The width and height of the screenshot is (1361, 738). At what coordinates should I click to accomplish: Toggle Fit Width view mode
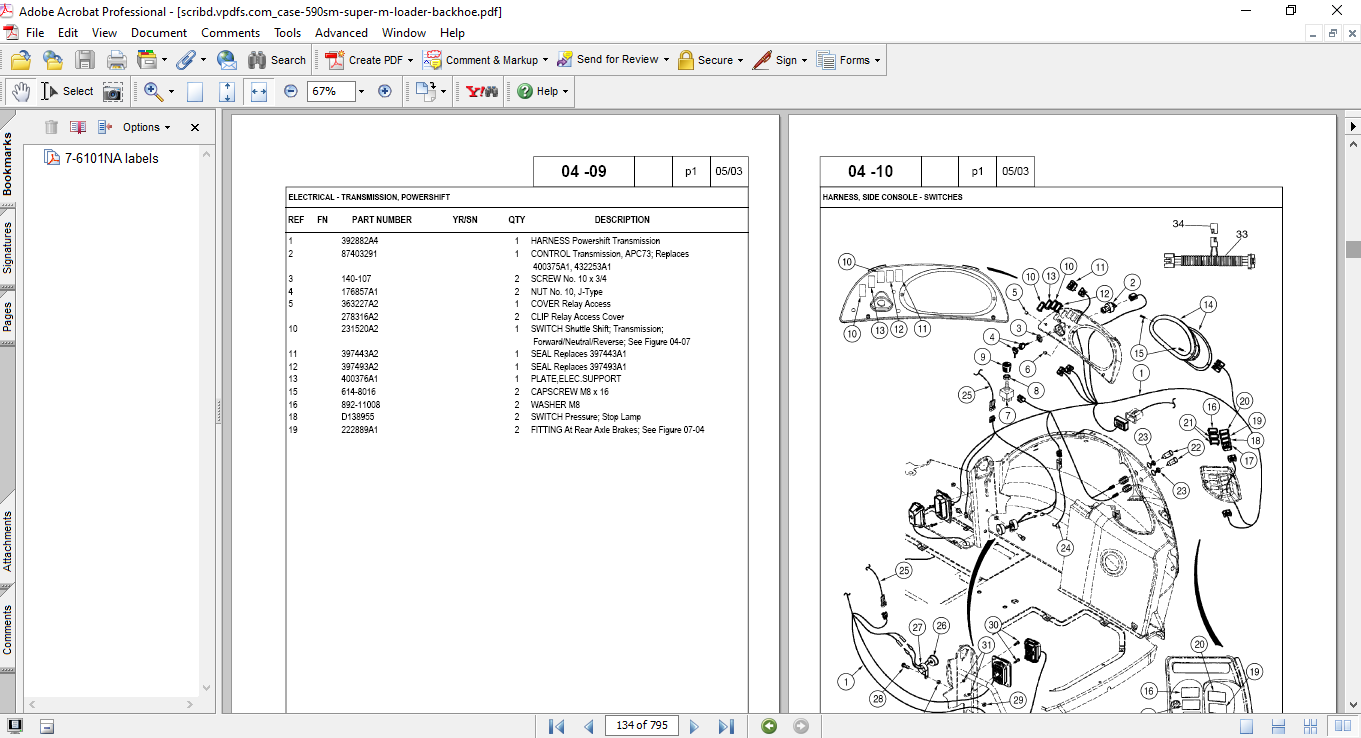259,91
